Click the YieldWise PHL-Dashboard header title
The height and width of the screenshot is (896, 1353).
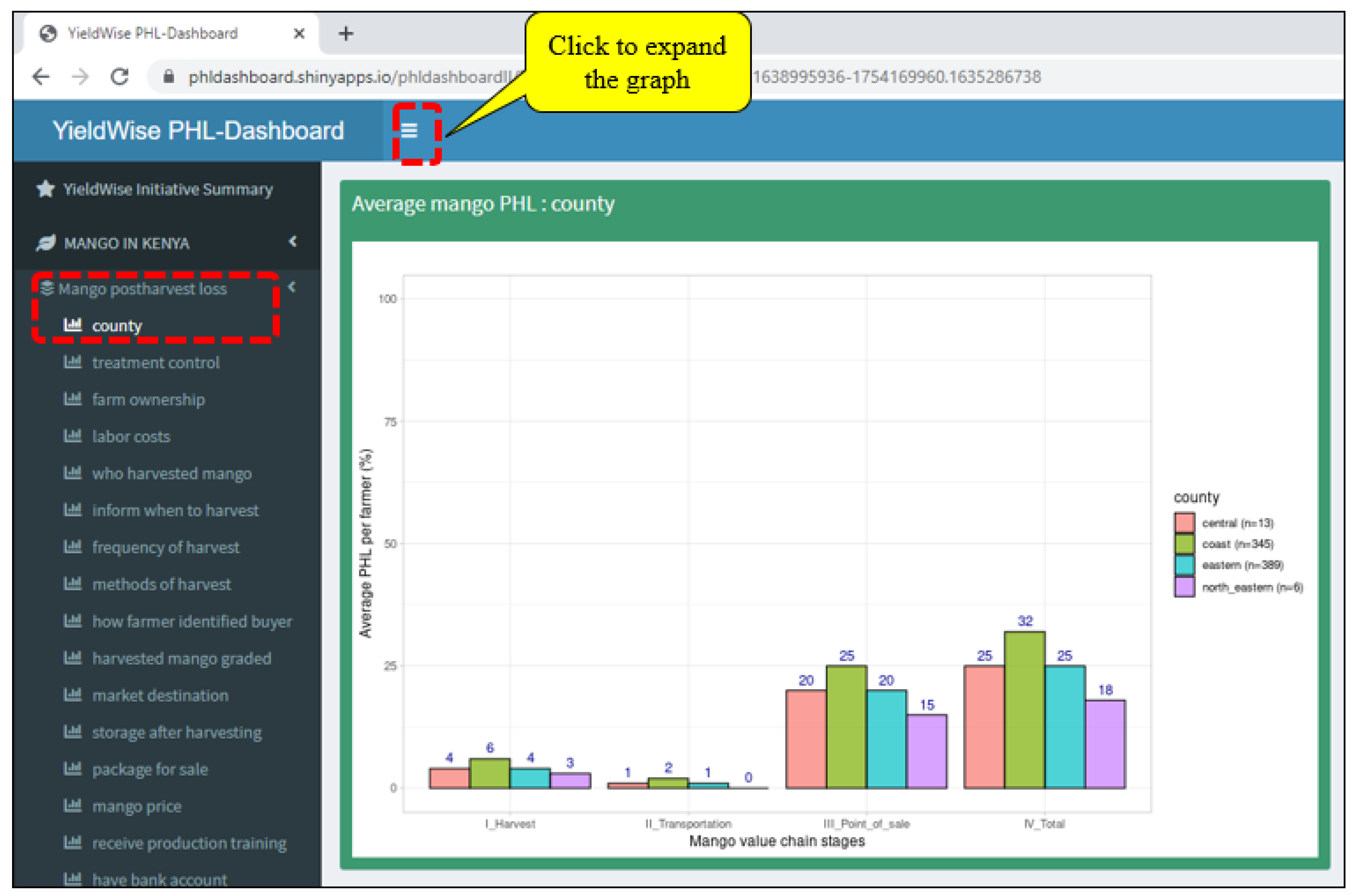(198, 131)
